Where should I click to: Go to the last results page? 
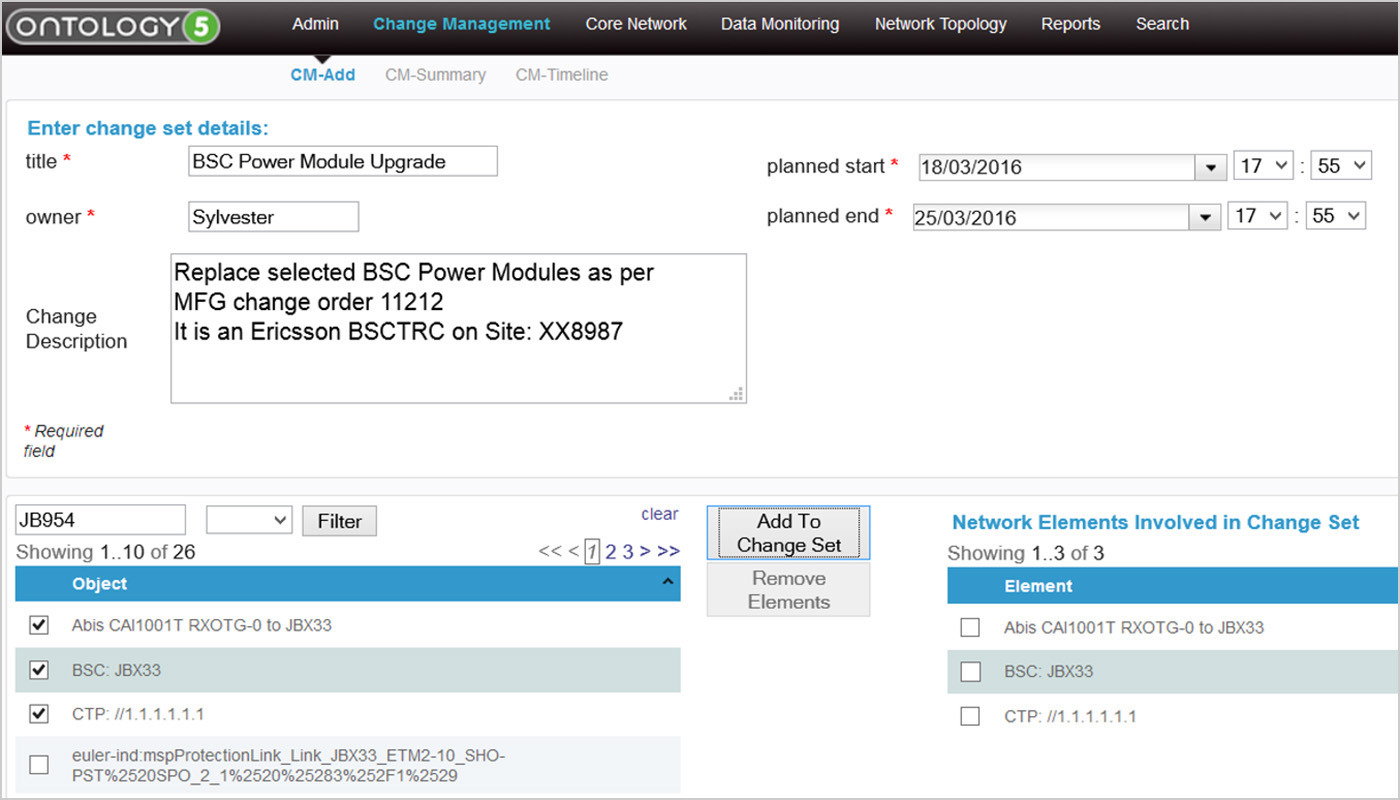669,551
